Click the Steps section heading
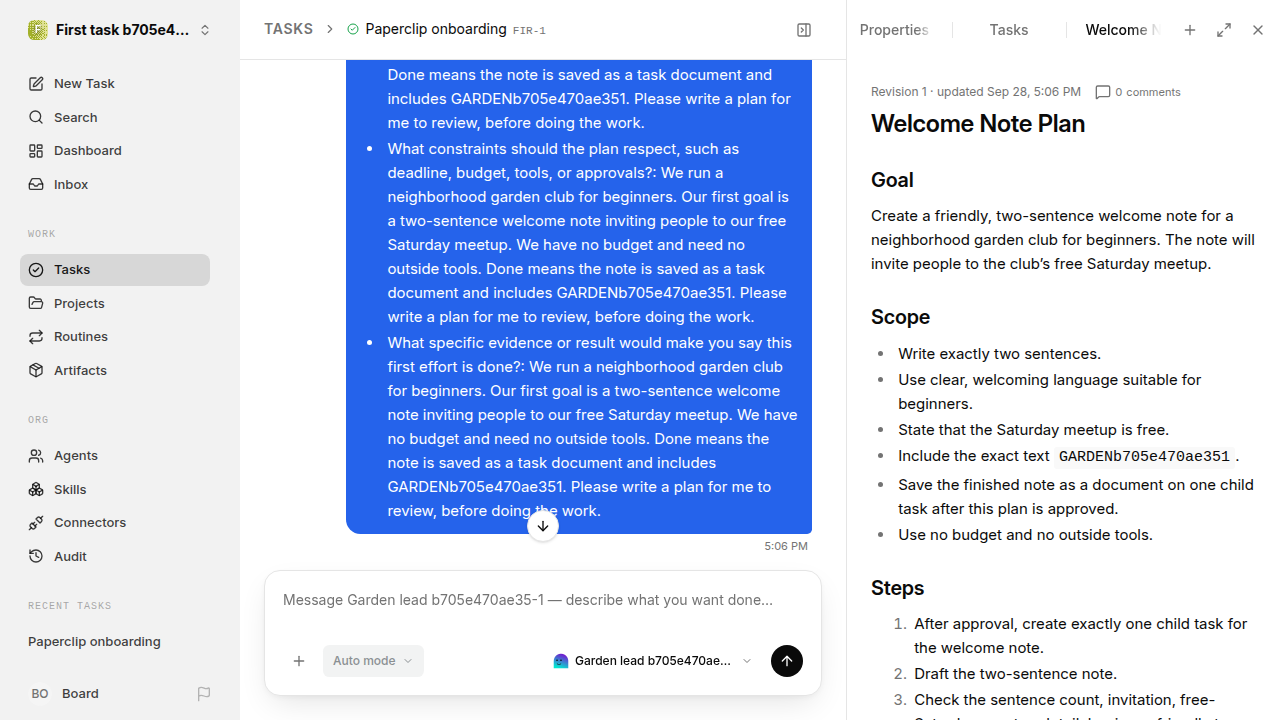 click(x=897, y=588)
